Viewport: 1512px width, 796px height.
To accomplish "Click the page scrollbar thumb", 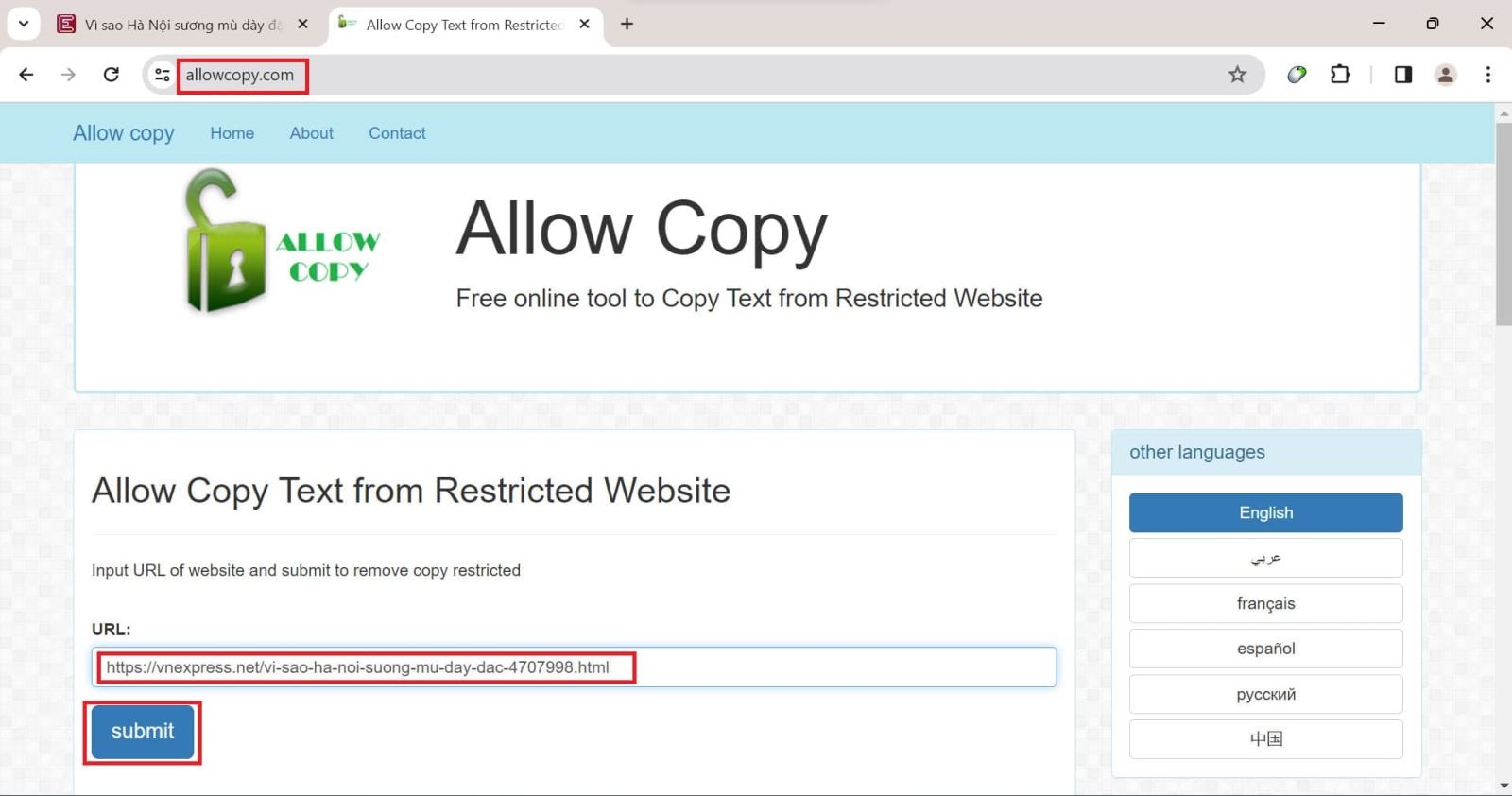I will point(1503,224).
